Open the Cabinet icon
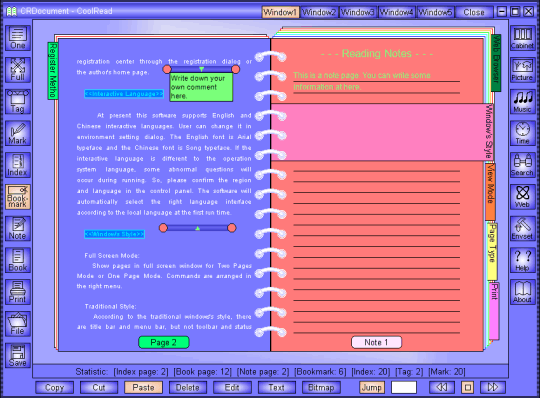Screen dimensions: 540x398 coord(522,38)
